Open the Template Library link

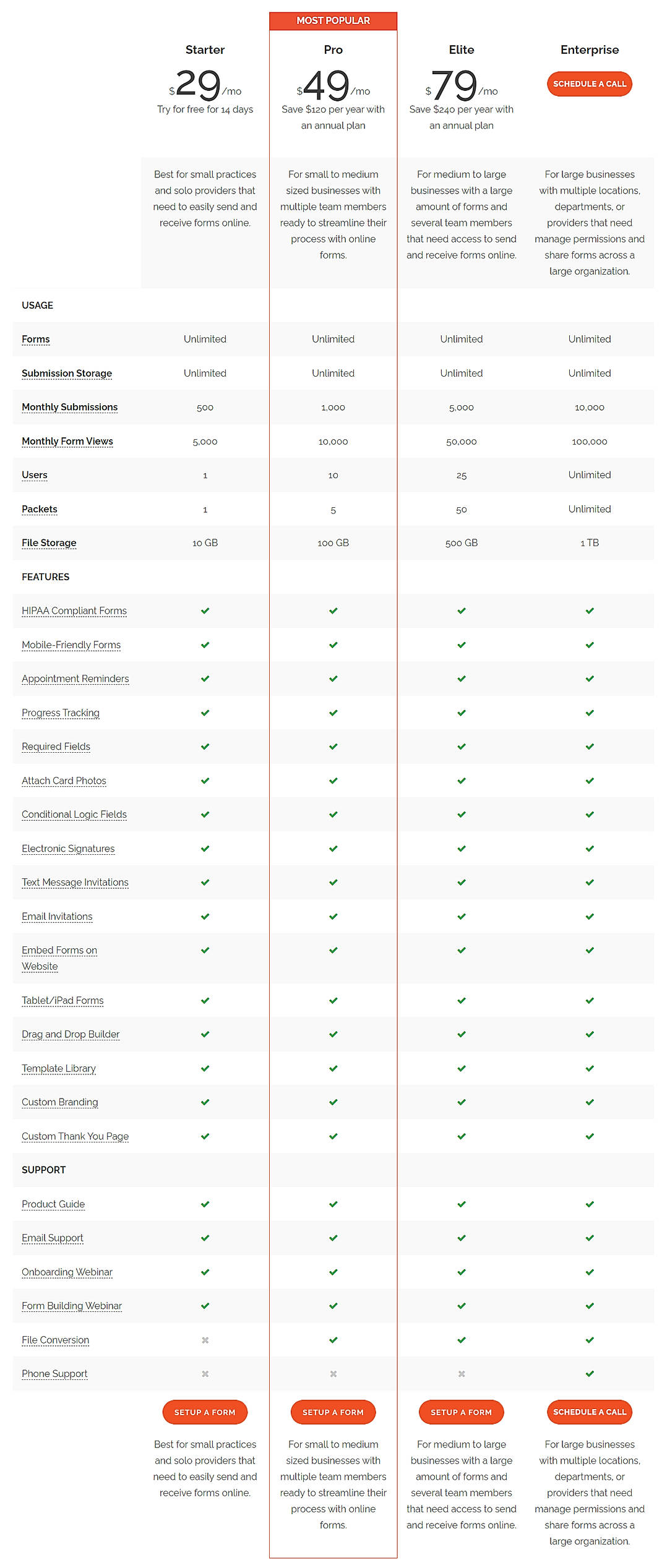(59, 1068)
